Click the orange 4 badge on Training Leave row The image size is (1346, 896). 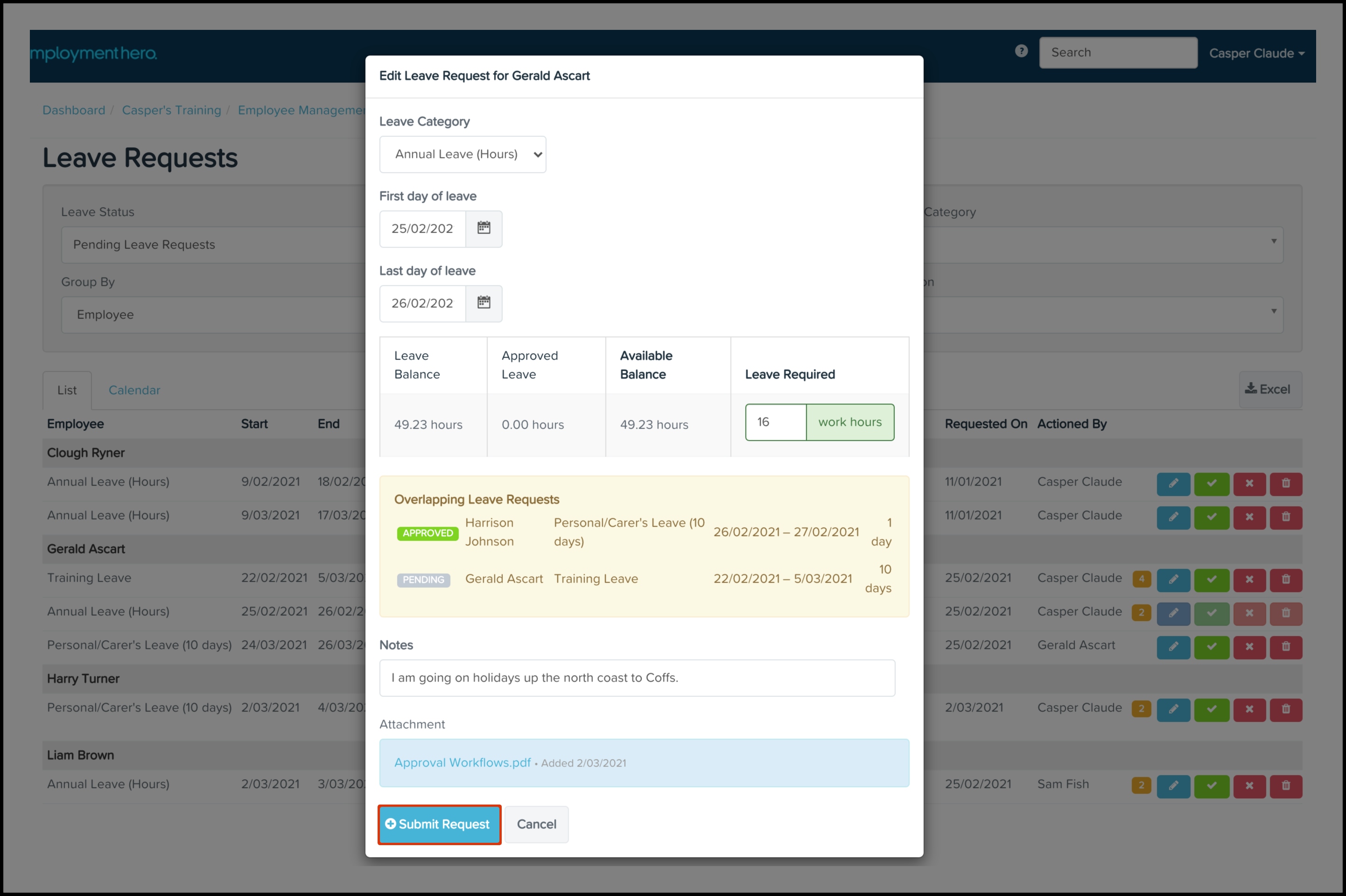[x=1141, y=579]
